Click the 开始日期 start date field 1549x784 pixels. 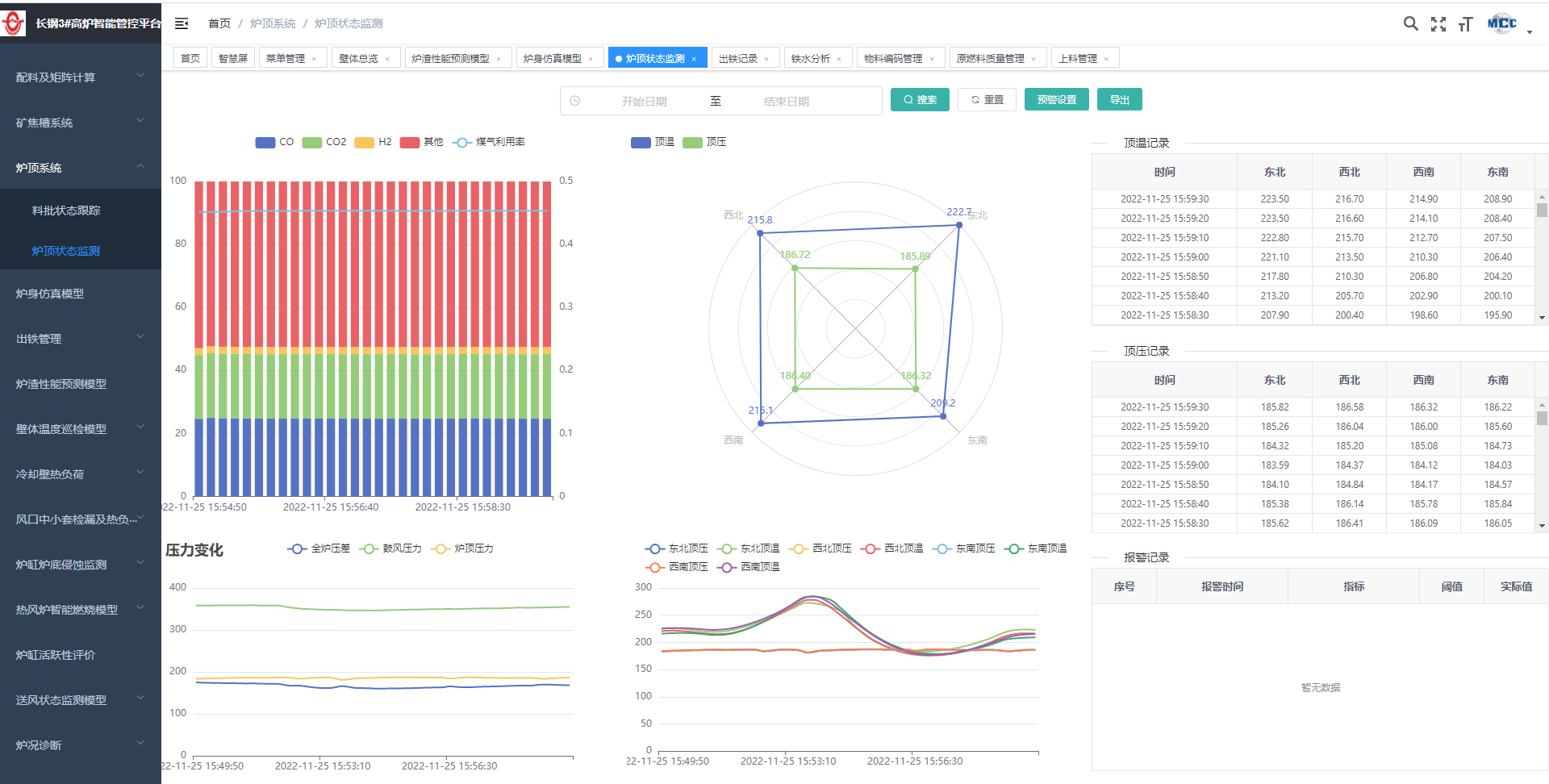[644, 102]
